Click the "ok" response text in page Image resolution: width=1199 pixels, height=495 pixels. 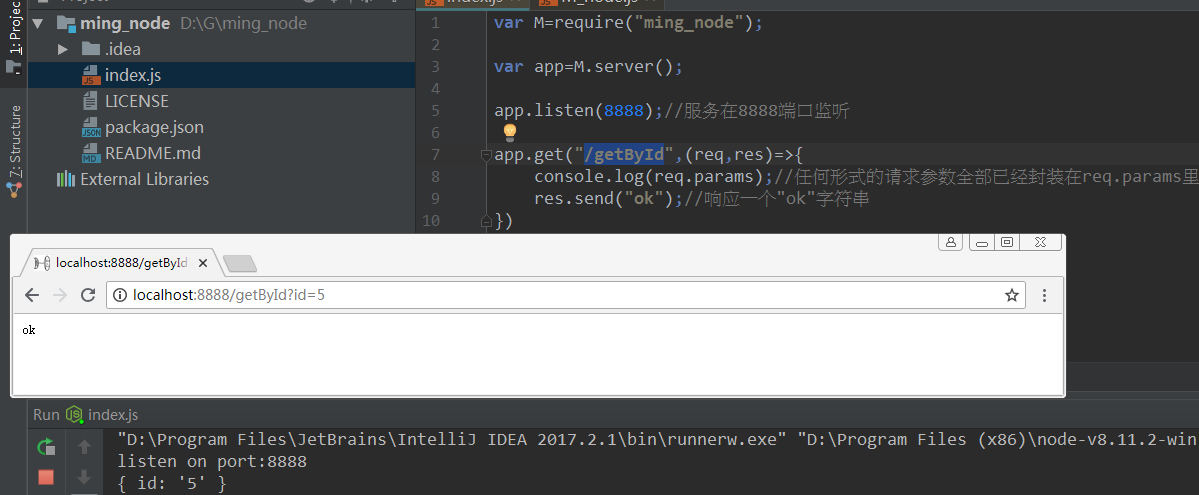click(x=28, y=331)
